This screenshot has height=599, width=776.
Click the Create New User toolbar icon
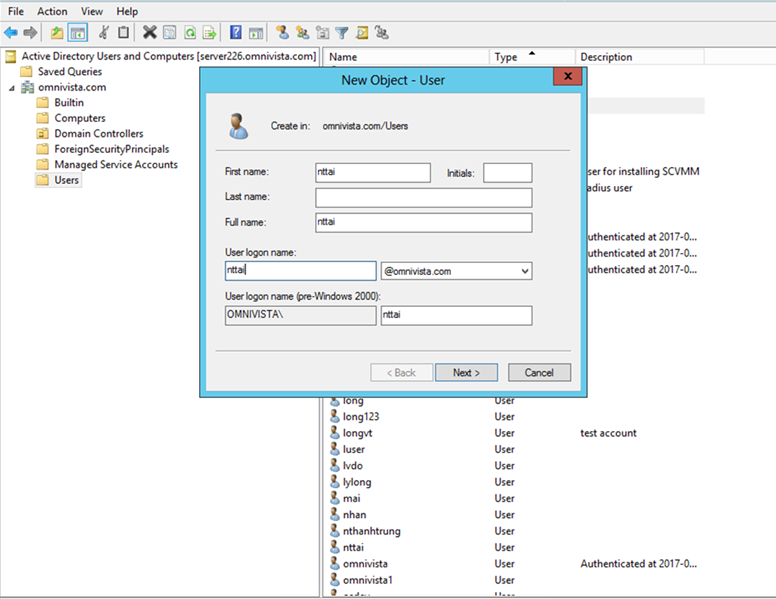point(283,33)
